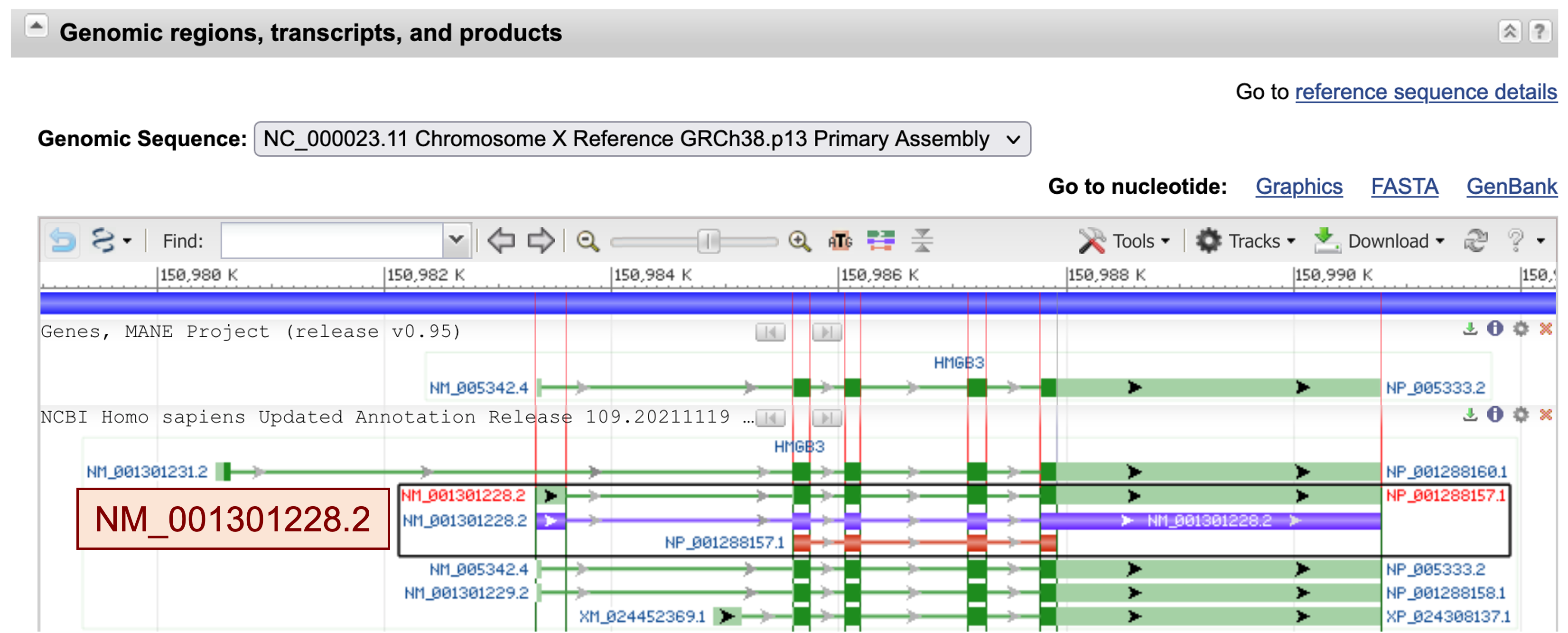Image resolution: width=1568 pixels, height=633 pixels.
Task: Open the Tools menu
Action: (1124, 241)
